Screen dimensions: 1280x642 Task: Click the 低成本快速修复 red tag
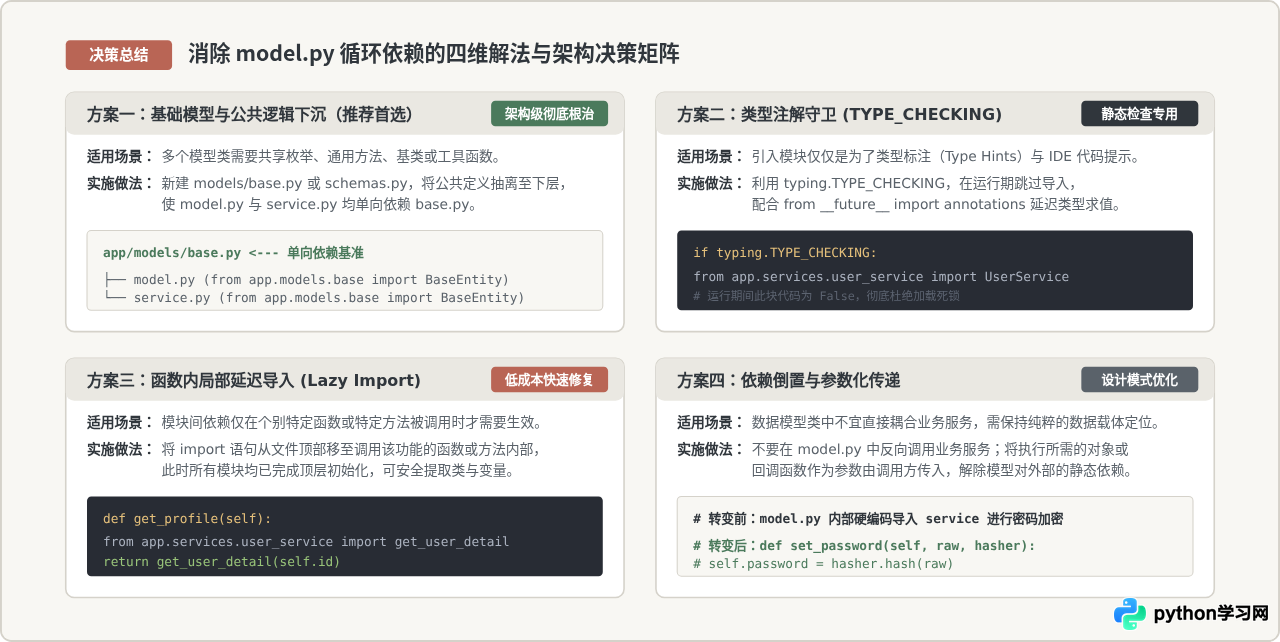[x=549, y=380]
